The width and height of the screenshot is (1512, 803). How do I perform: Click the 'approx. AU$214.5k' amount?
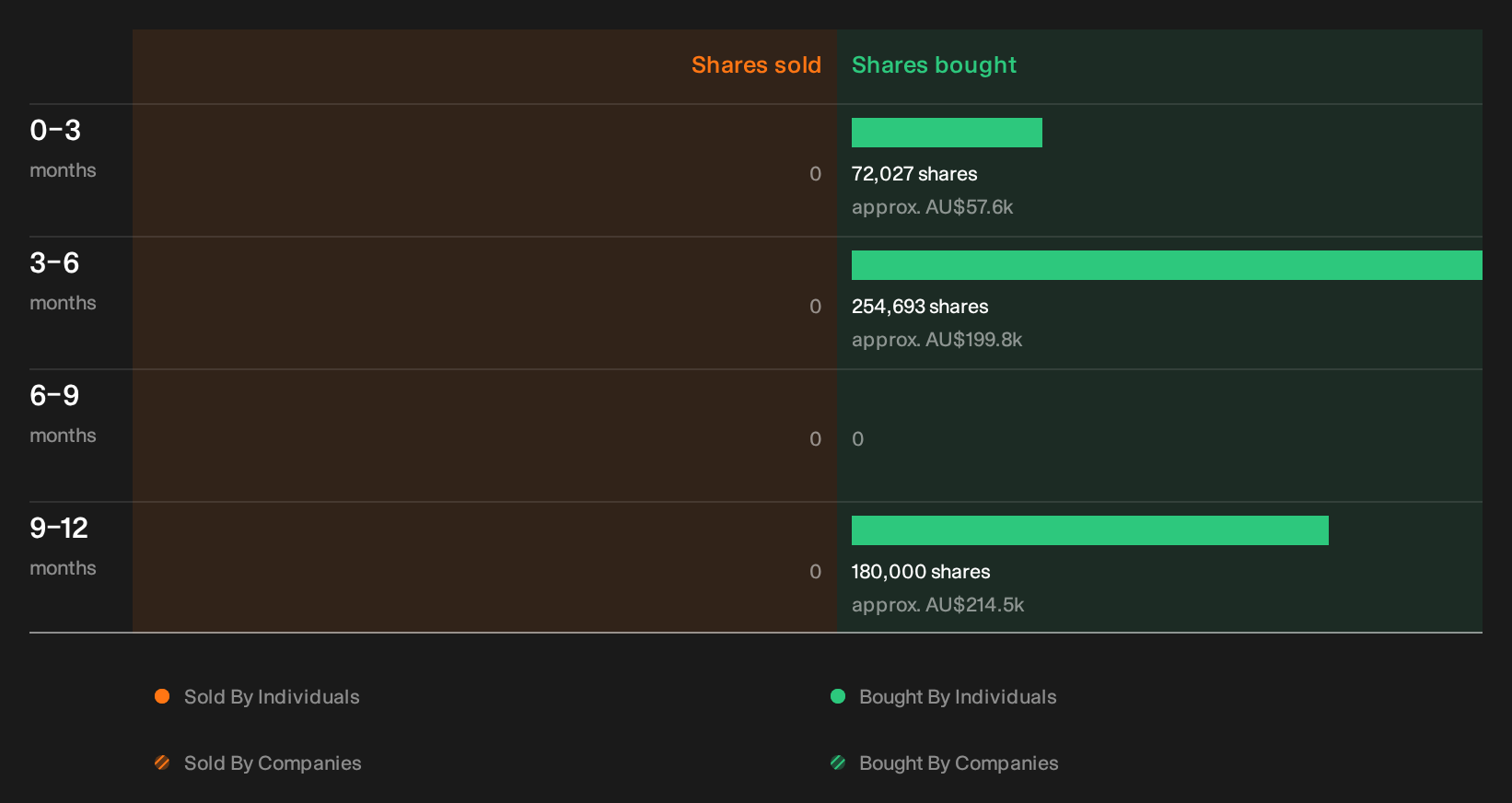click(937, 605)
